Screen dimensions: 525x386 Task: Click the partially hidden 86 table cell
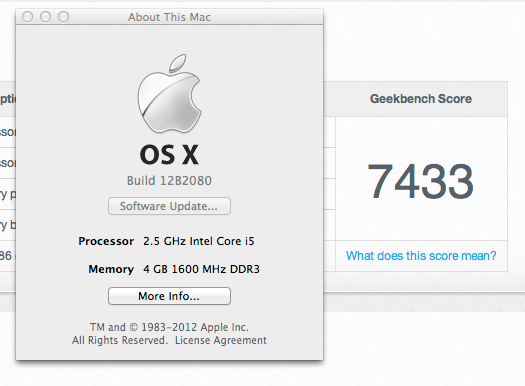6,256
